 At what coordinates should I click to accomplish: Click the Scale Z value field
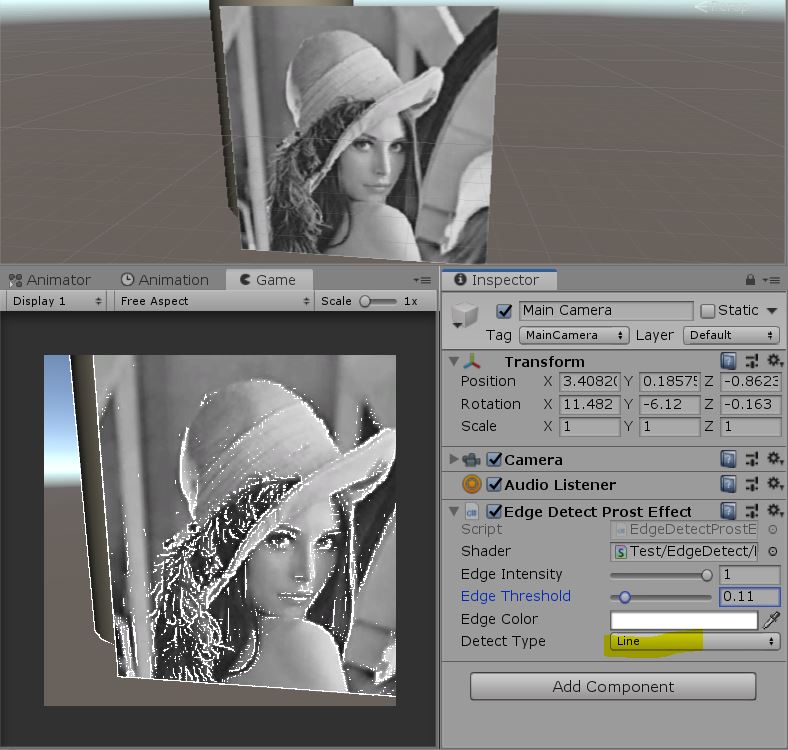pyautogui.click(x=750, y=427)
